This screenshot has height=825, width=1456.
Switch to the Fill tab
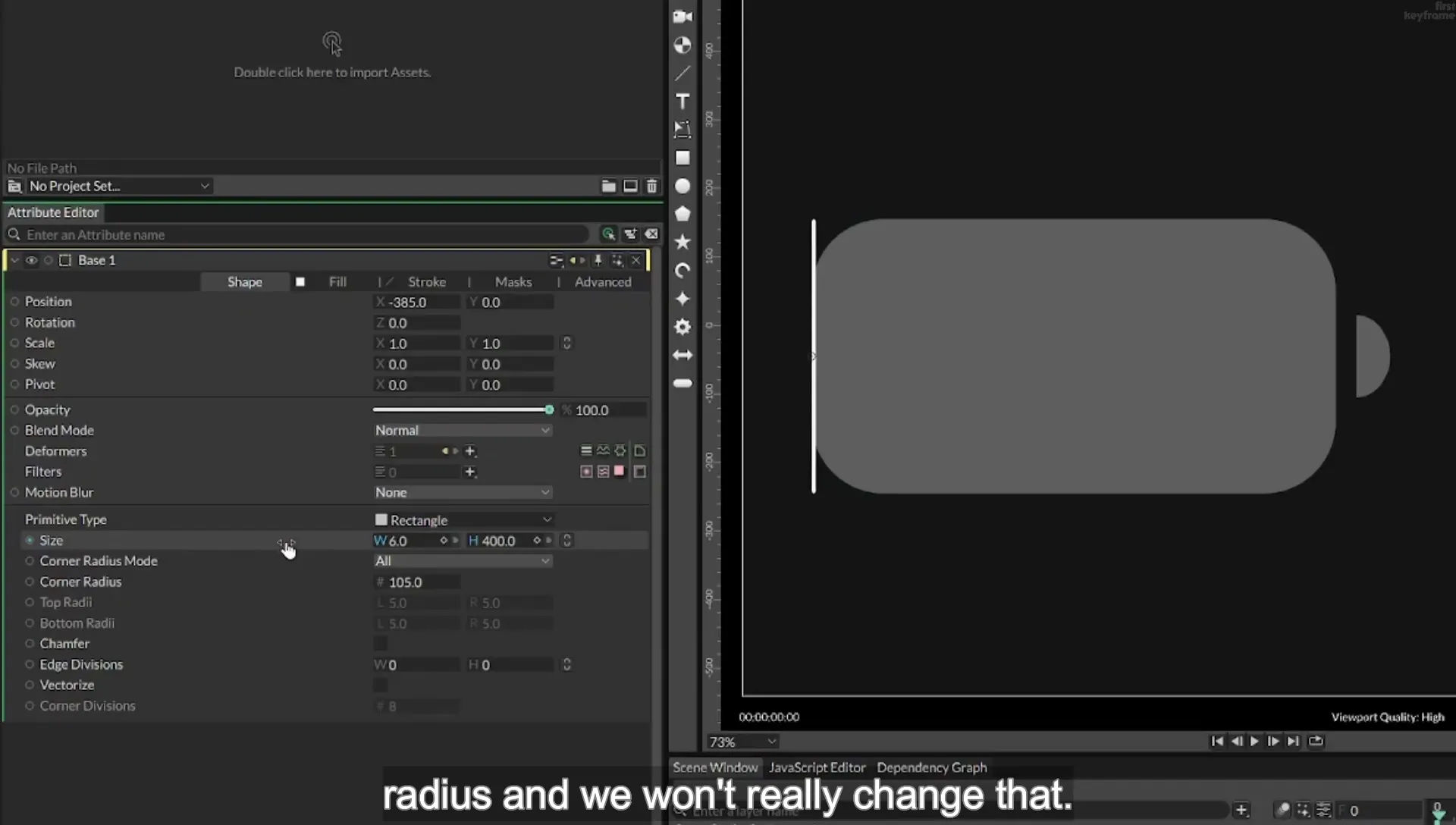(337, 281)
